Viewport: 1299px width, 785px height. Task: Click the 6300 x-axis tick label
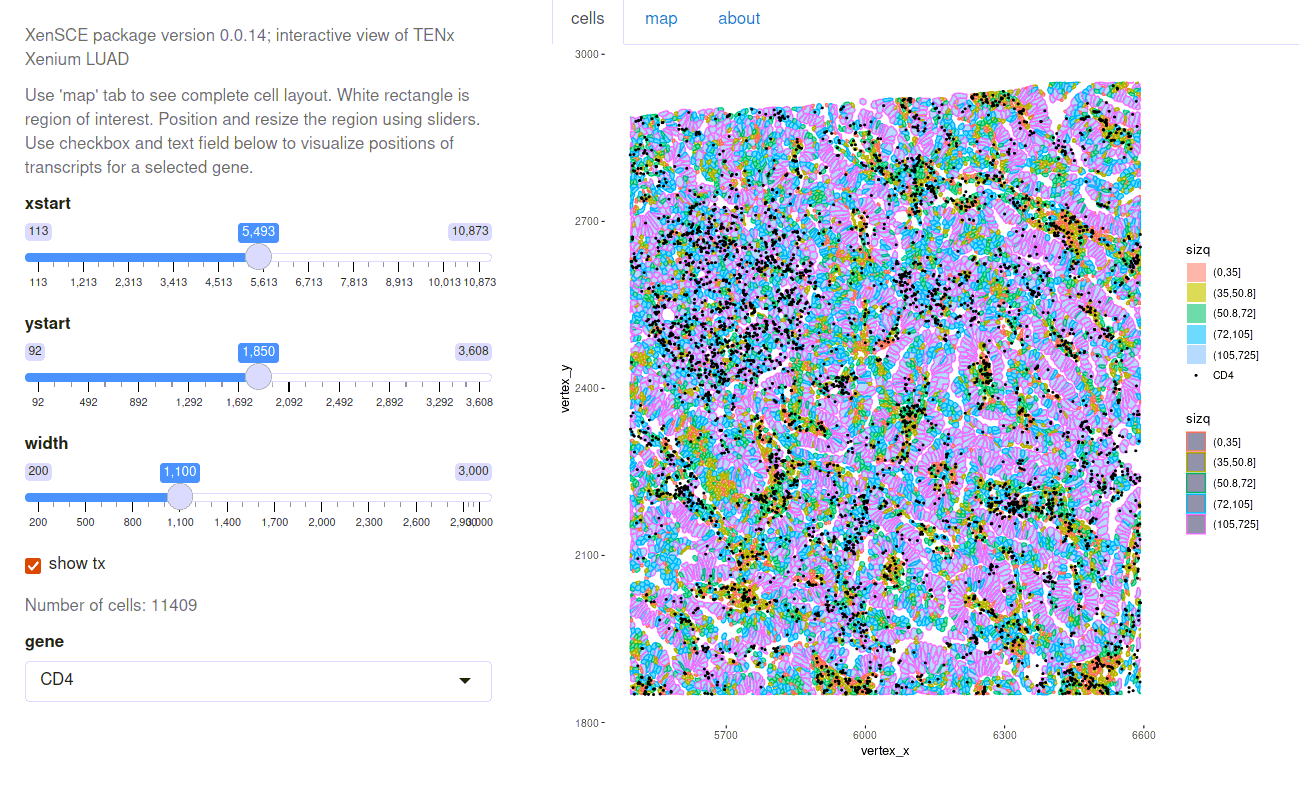click(x=1004, y=735)
